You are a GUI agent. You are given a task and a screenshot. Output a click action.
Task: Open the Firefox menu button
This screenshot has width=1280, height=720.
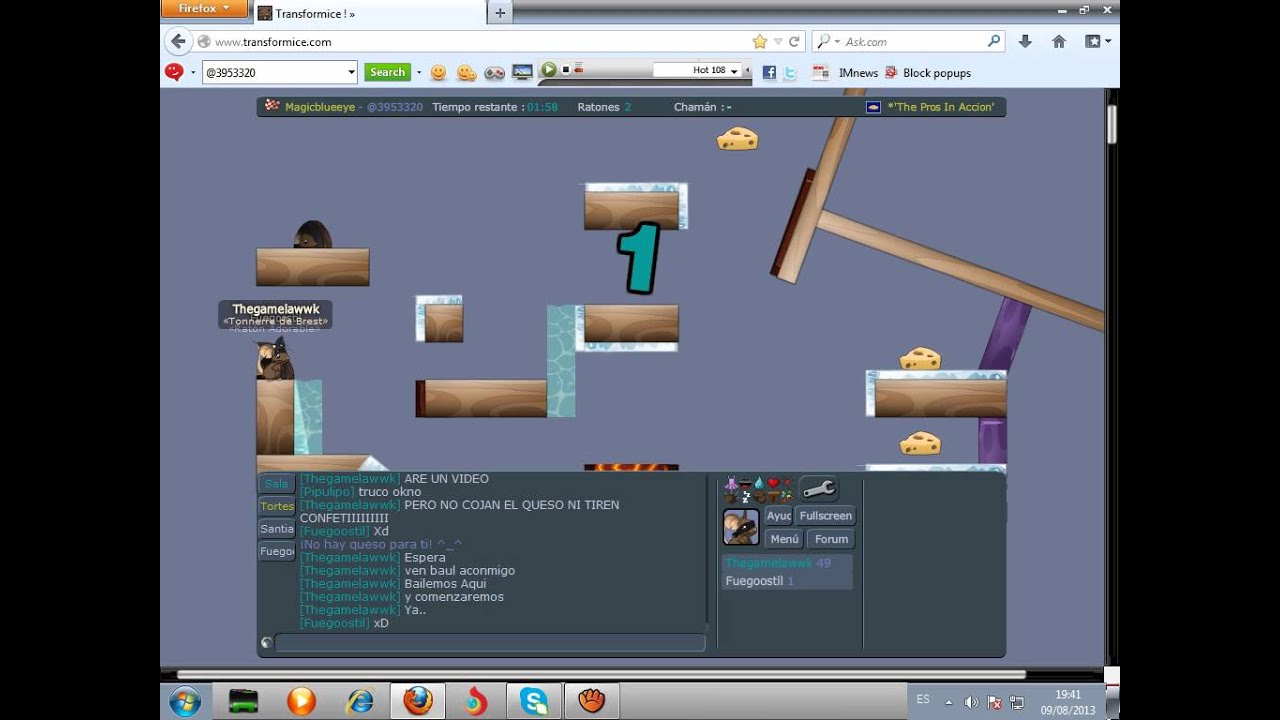pos(204,8)
